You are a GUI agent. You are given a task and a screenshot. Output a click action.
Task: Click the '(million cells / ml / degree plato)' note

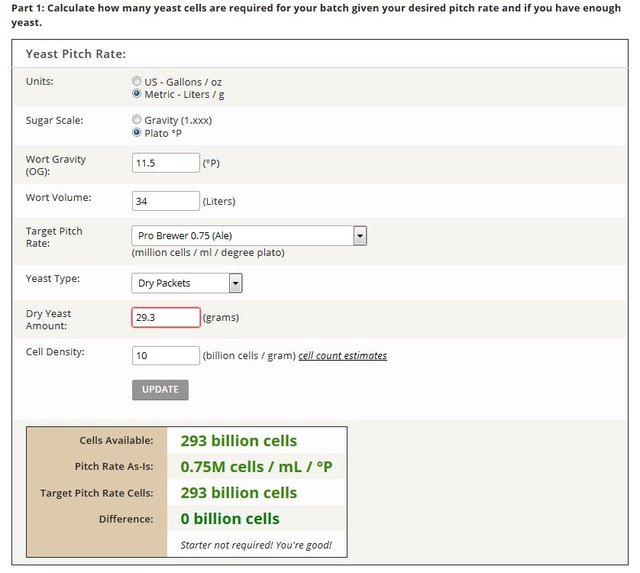208,253
